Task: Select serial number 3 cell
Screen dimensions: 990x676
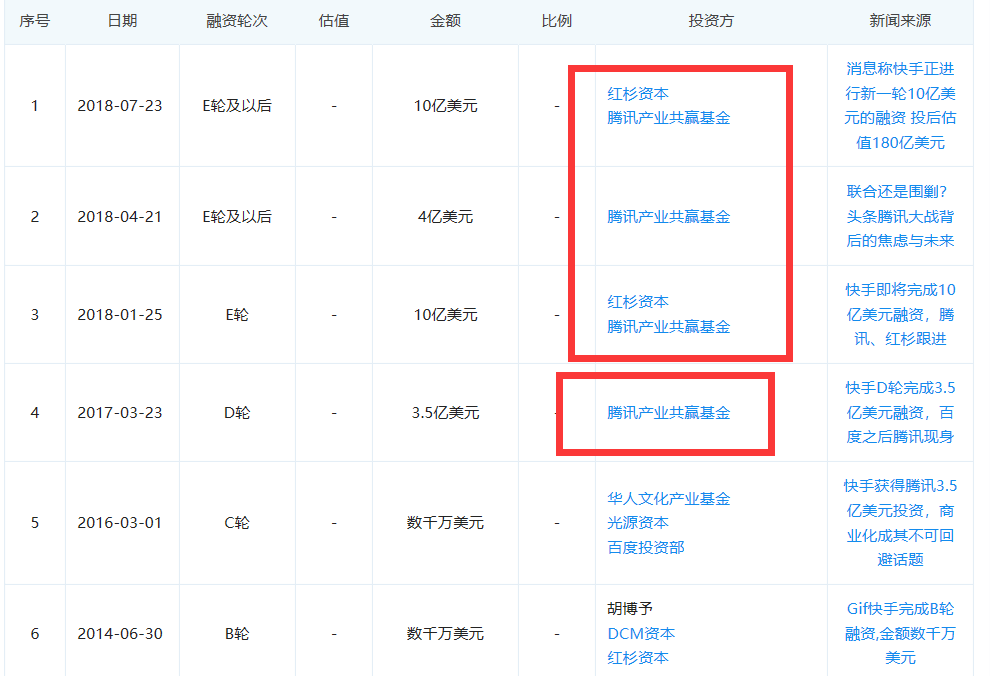Action: point(35,314)
